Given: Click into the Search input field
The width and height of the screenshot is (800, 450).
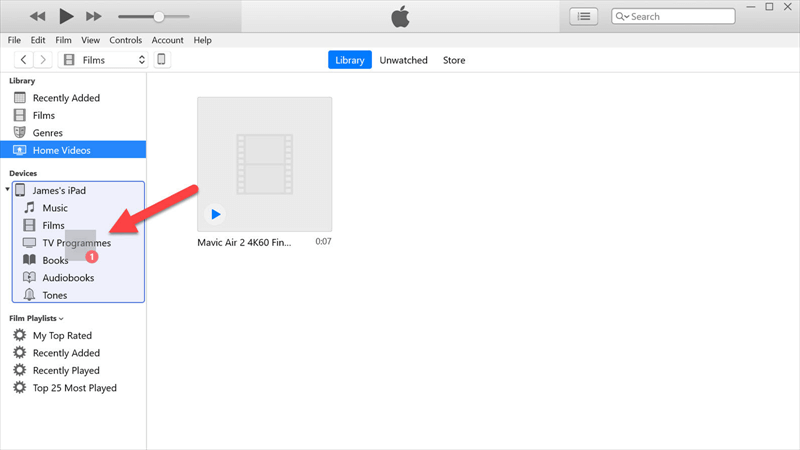Looking at the screenshot, I should pyautogui.click(x=680, y=16).
